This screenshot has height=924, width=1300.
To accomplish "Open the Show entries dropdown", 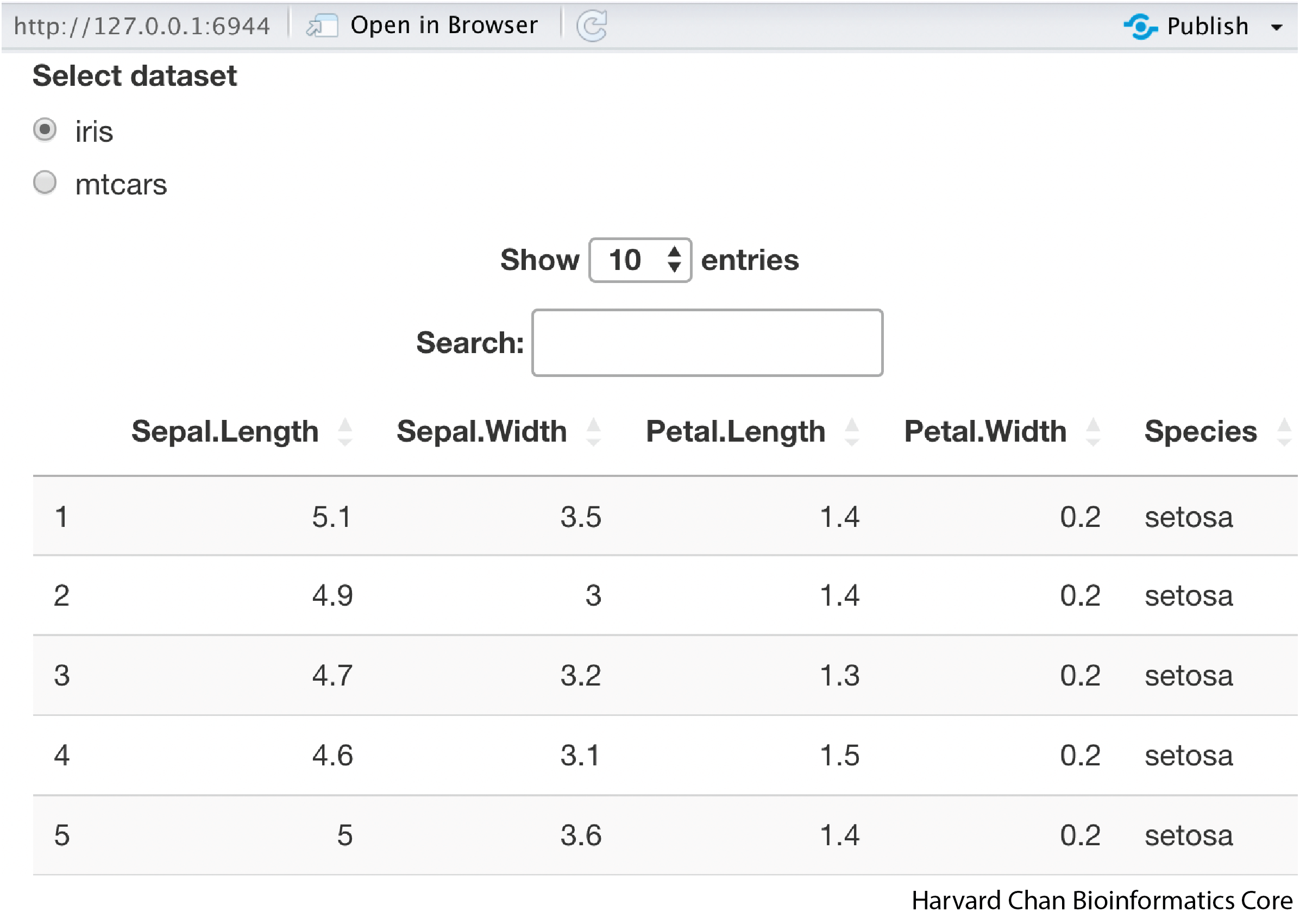I will tap(640, 260).
